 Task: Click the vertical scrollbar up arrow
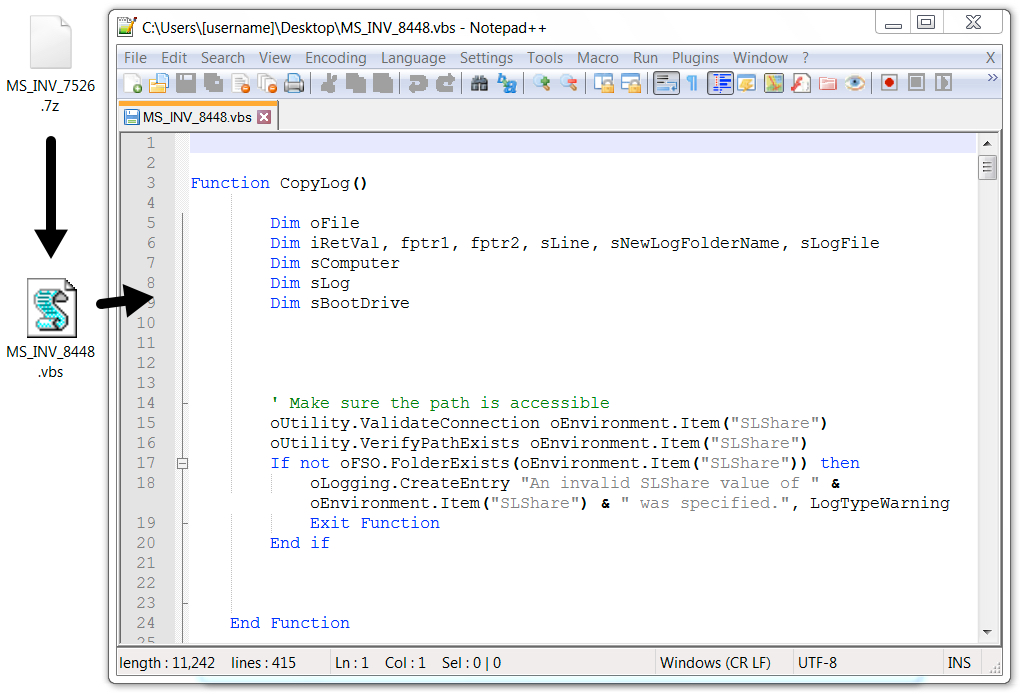987,143
